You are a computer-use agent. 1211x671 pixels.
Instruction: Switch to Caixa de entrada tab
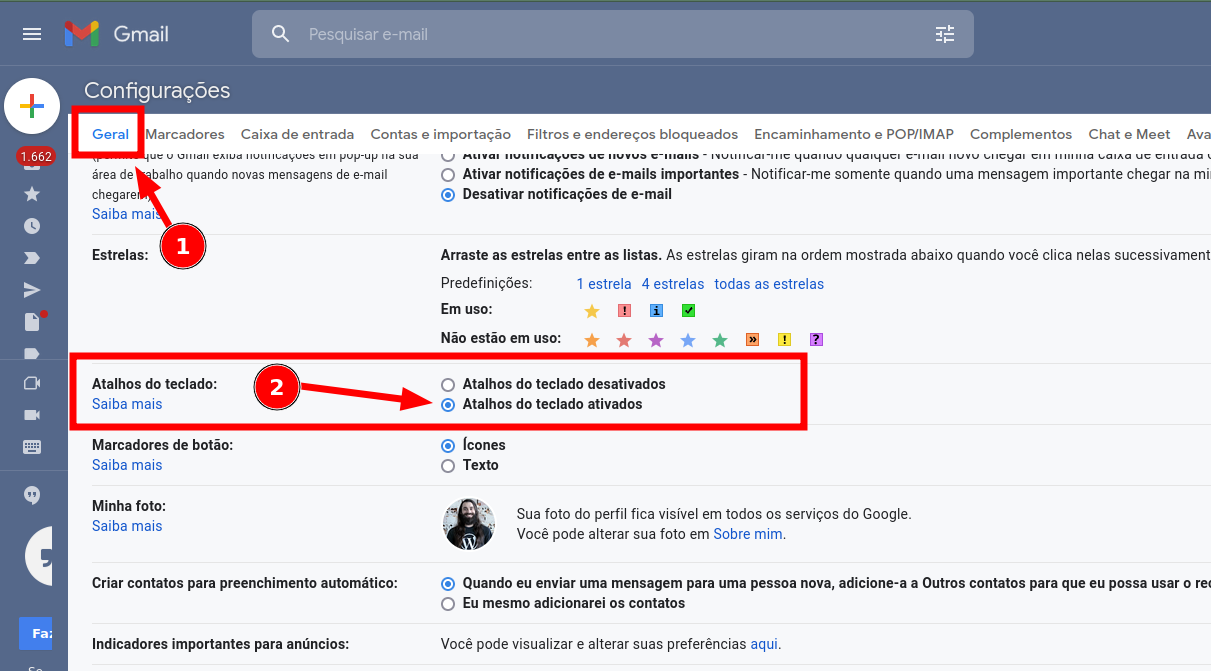297,134
